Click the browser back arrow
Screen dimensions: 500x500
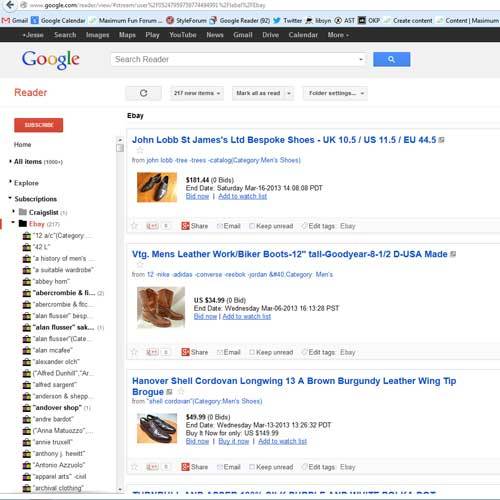(x=10, y=5)
